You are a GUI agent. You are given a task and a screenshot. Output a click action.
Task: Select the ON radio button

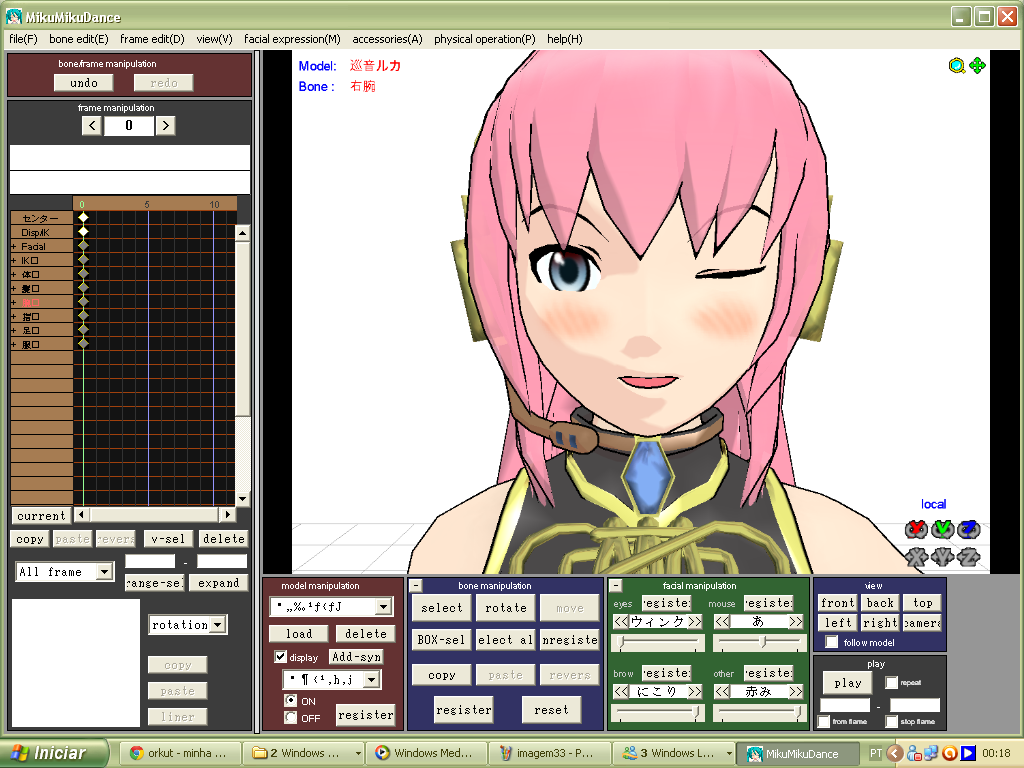[x=291, y=700]
